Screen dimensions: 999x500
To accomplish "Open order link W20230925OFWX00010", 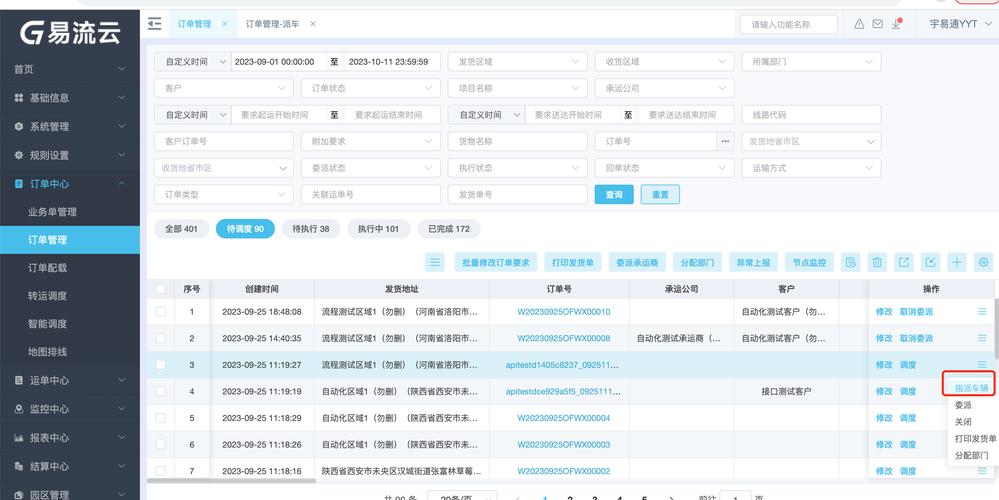I will 564,311.
